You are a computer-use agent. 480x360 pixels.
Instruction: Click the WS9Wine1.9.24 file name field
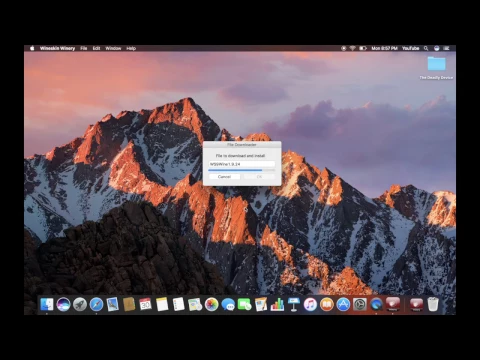point(242,164)
